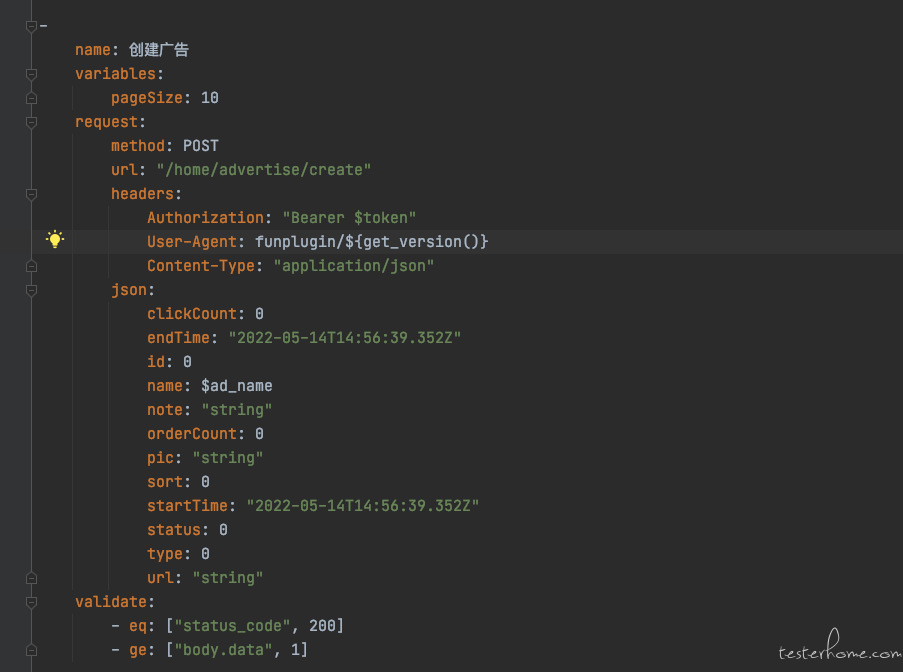Click the "status_code" string in eq line
The width and height of the screenshot is (903, 672).
233,626
